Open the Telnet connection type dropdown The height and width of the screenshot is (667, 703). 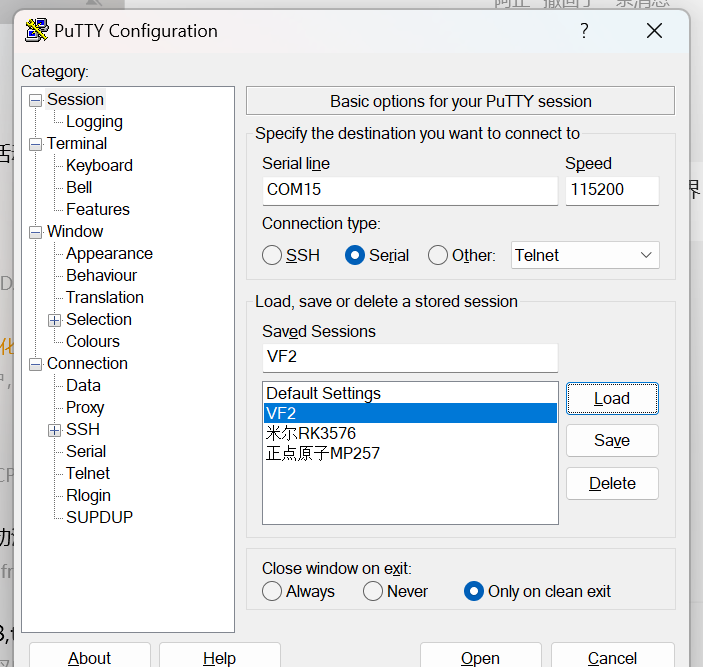[585, 255]
